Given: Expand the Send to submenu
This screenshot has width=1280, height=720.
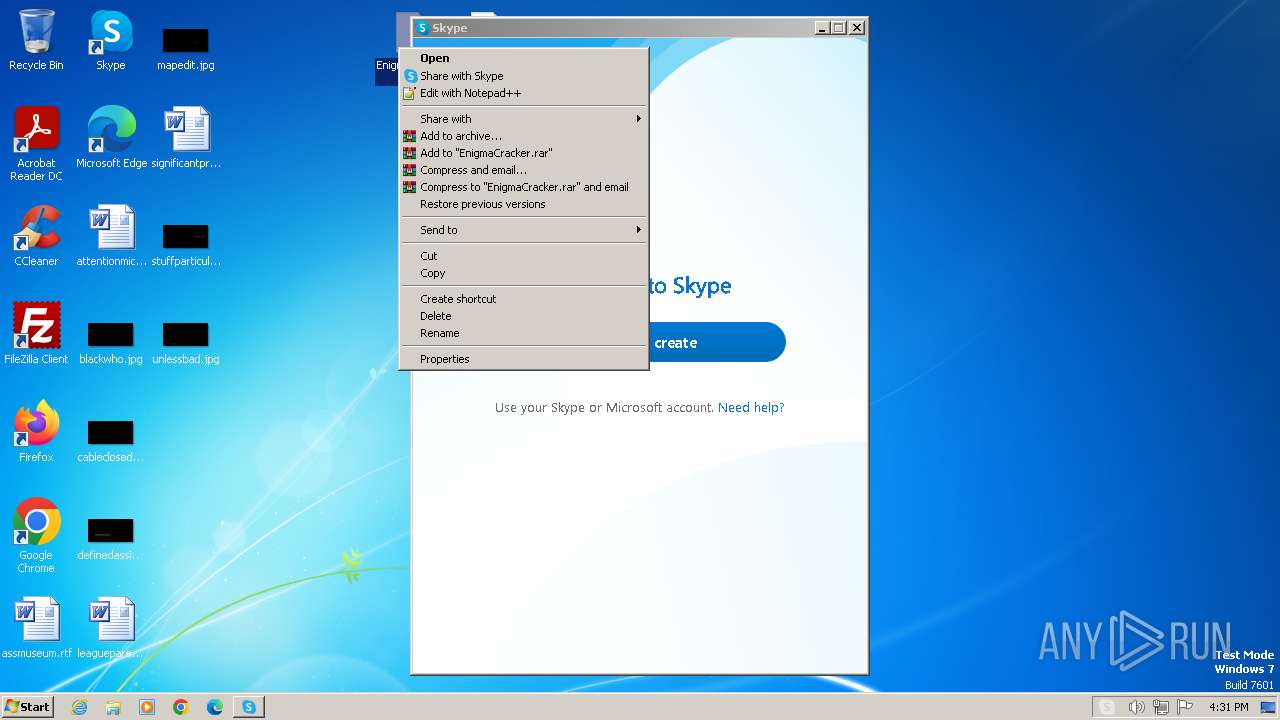Looking at the screenshot, I should click(523, 230).
